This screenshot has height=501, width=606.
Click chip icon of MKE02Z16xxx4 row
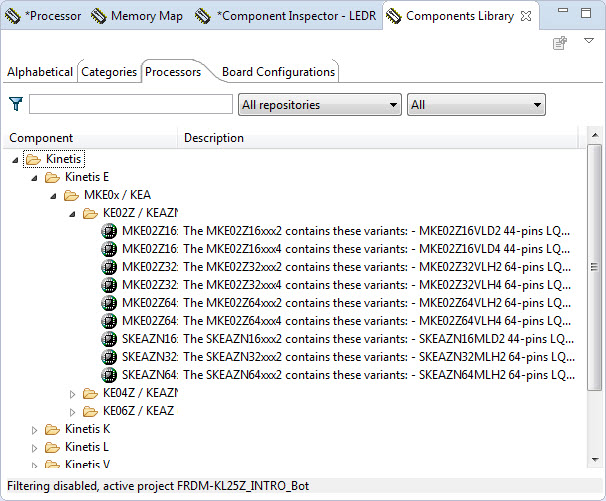point(109,249)
